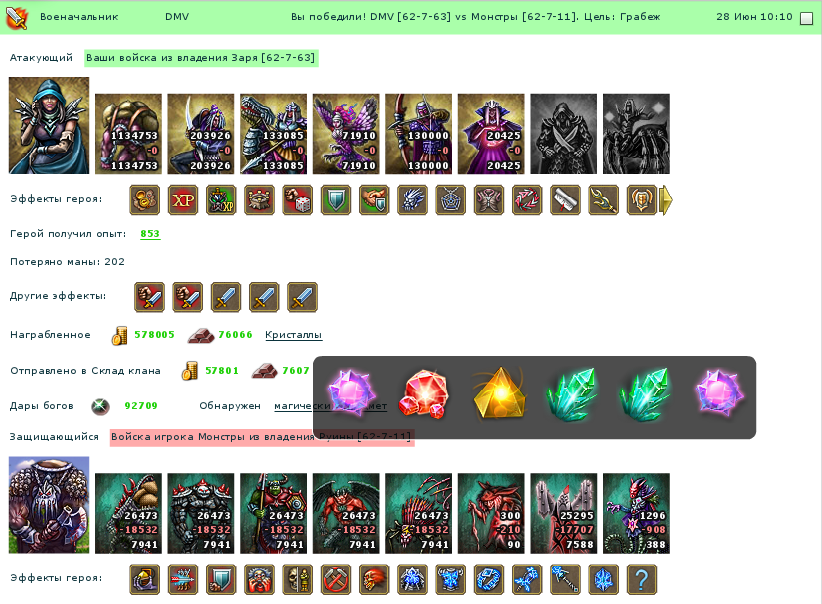Select the purple harpy unit with 71910 troops
Viewport: 822px width, 604px height.
tap(346, 134)
